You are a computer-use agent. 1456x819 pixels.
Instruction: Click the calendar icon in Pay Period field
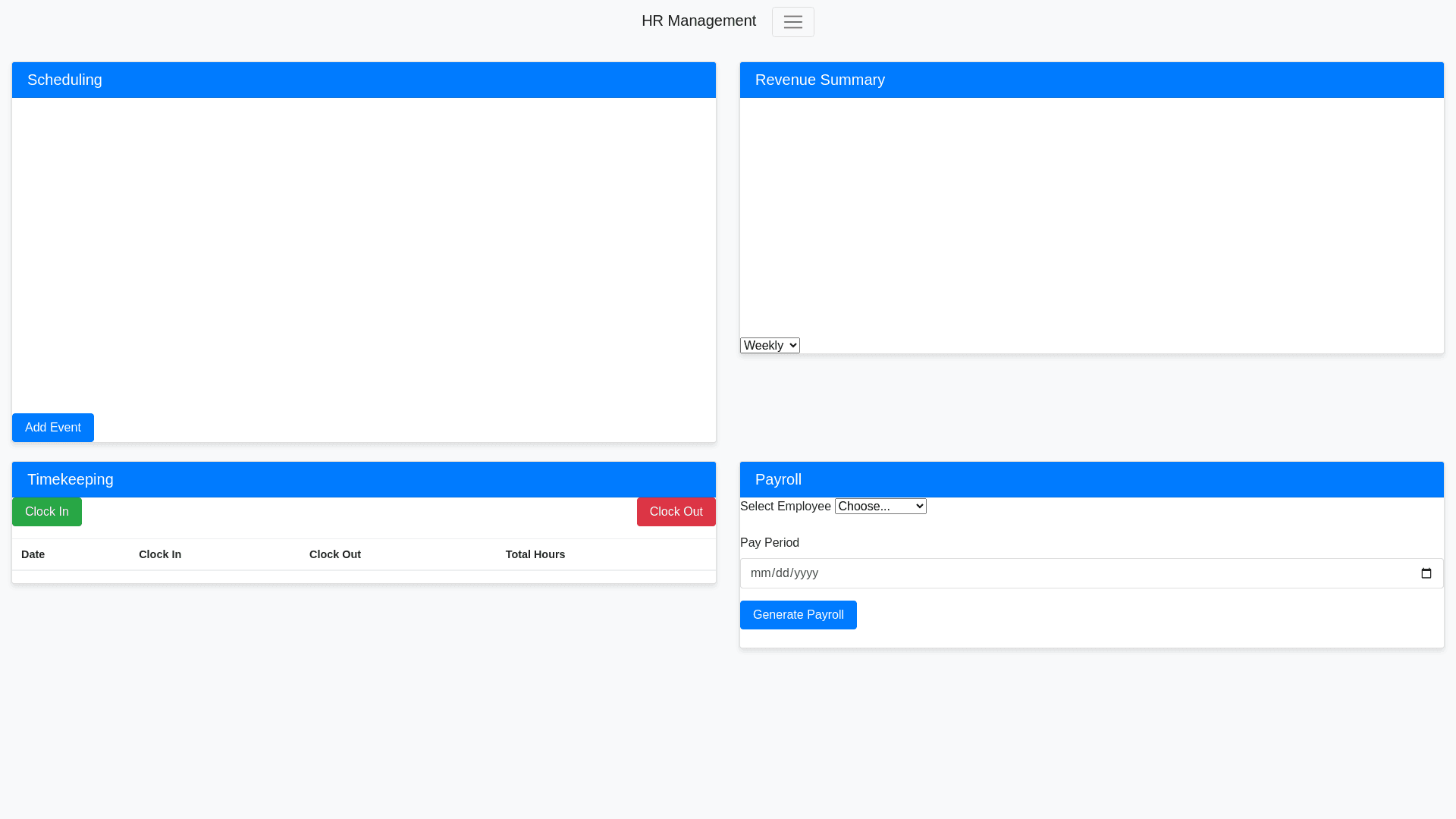(1426, 573)
